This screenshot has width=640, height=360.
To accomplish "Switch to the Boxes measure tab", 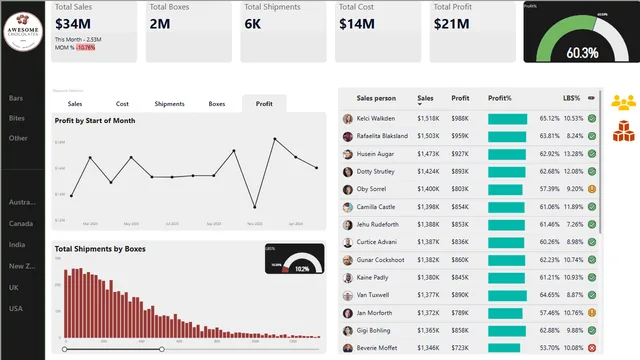I will 217,104.
